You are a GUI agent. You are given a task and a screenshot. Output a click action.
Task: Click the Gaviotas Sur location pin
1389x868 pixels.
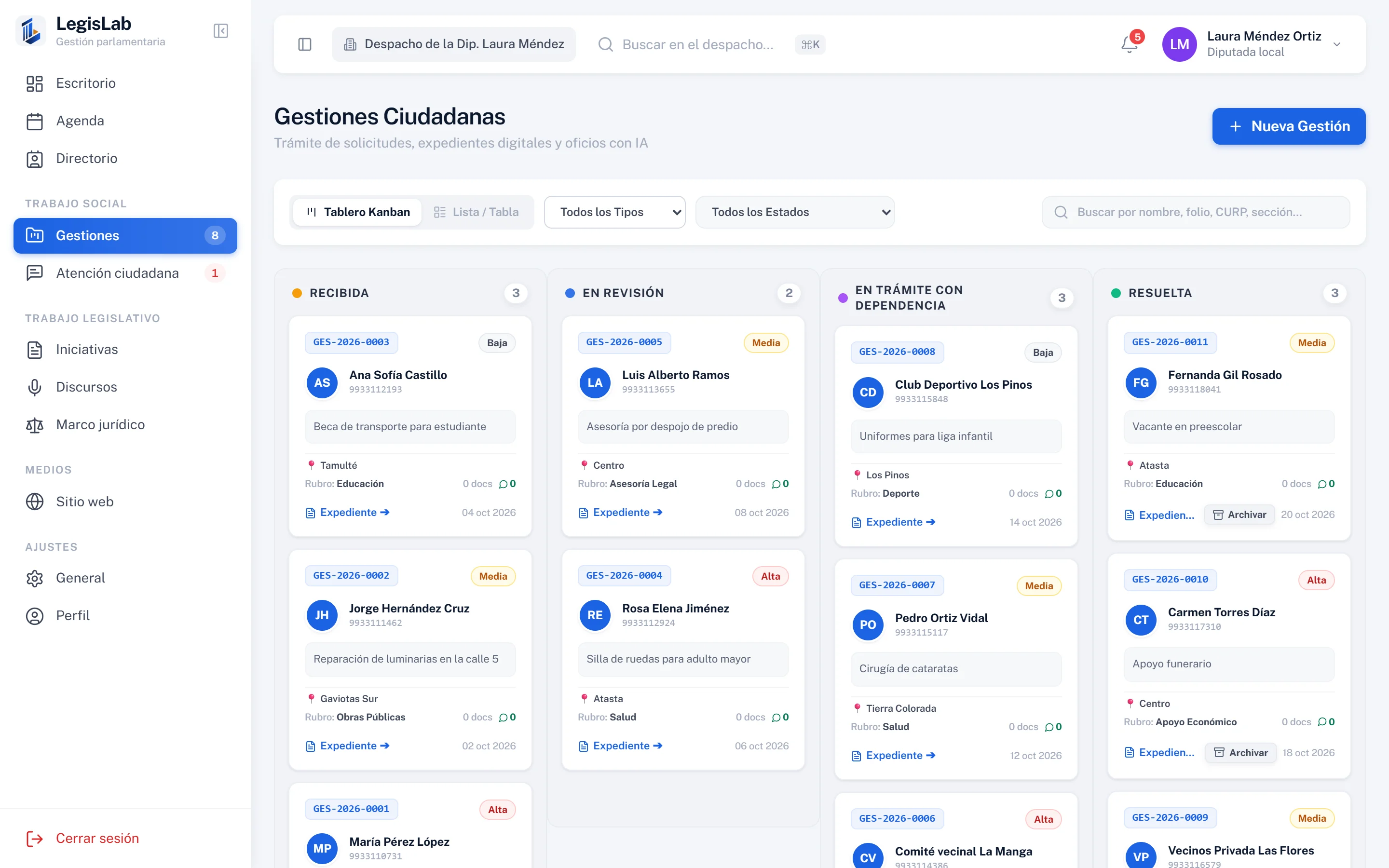click(x=311, y=699)
